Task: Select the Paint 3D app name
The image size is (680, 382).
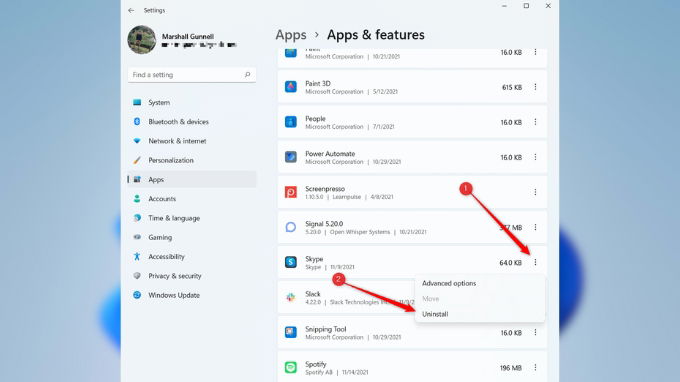Action: pos(318,84)
